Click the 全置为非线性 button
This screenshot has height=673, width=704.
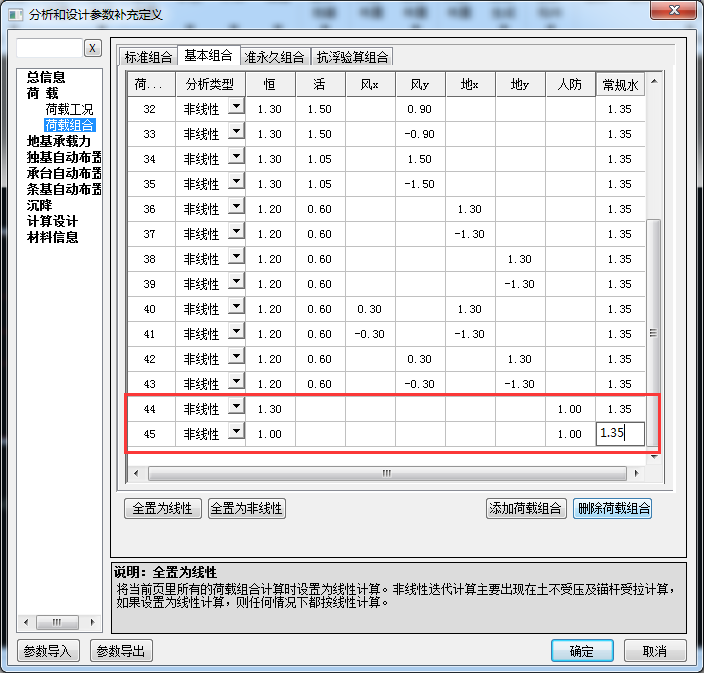(246, 508)
